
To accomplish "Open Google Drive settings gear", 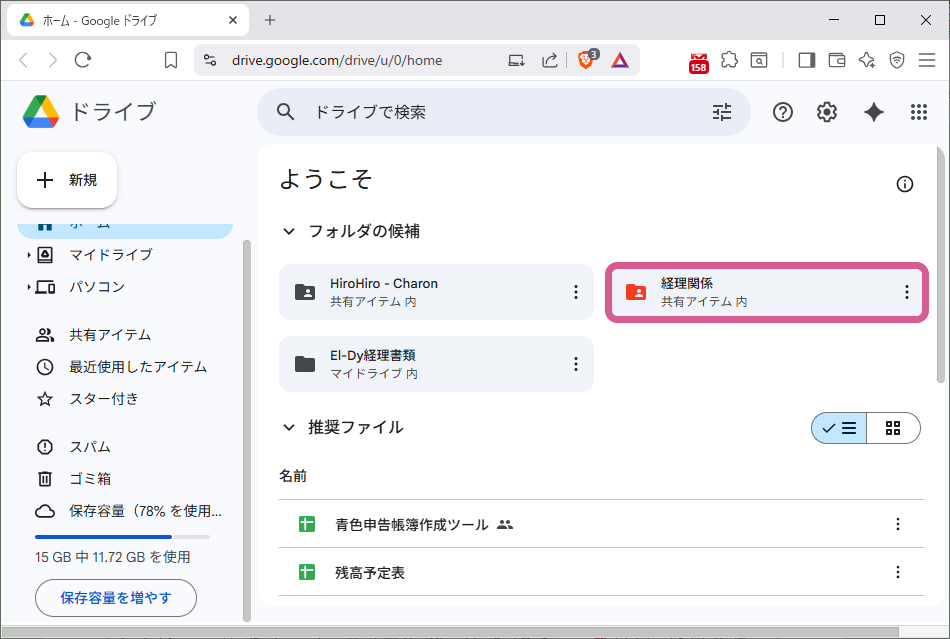I will point(826,112).
